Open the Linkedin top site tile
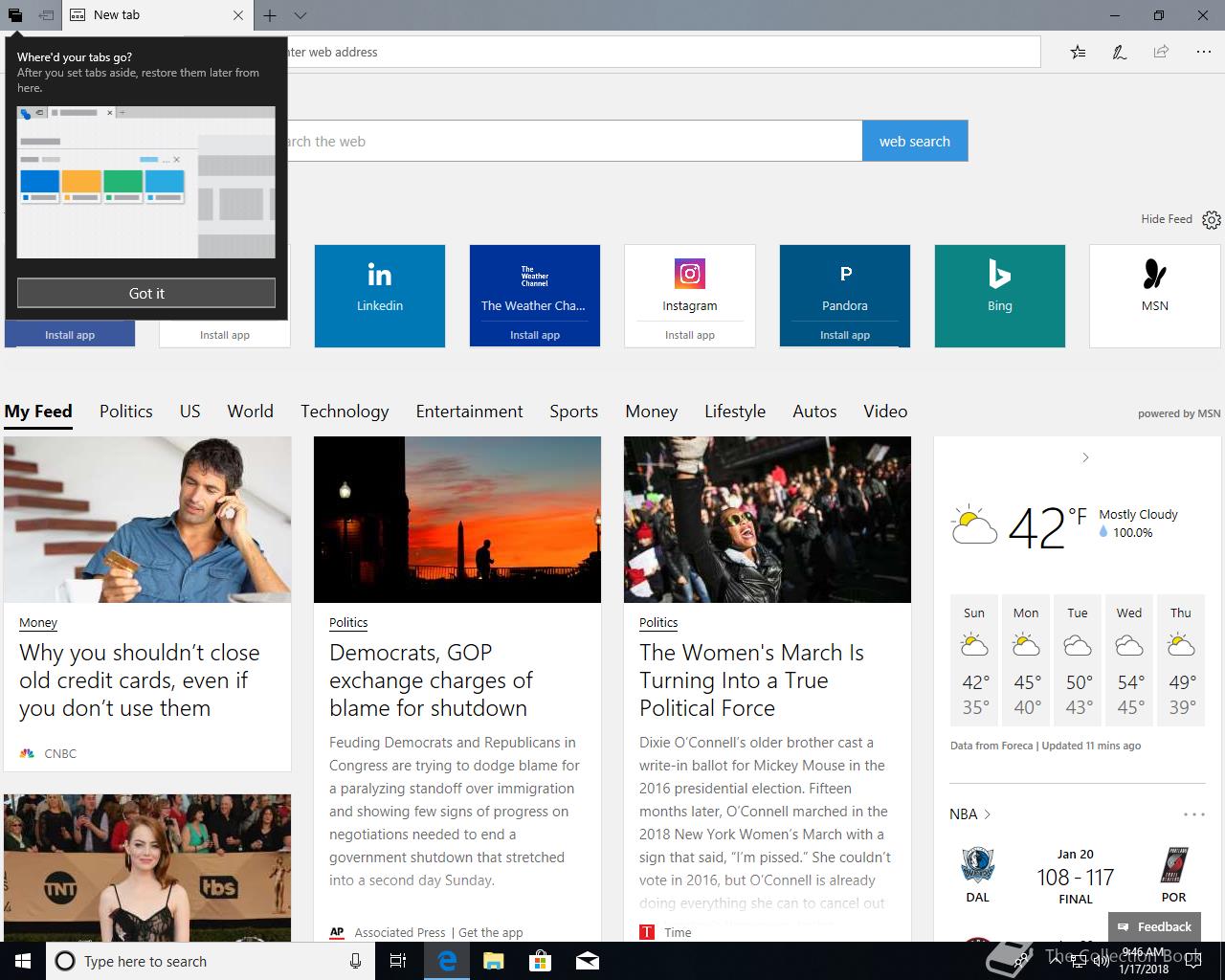Image resolution: width=1225 pixels, height=980 pixels. pos(380,296)
